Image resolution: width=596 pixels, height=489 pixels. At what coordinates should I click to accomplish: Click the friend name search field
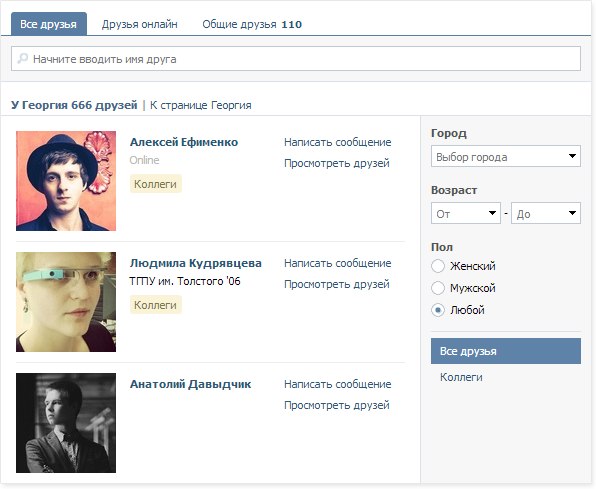[296, 59]
